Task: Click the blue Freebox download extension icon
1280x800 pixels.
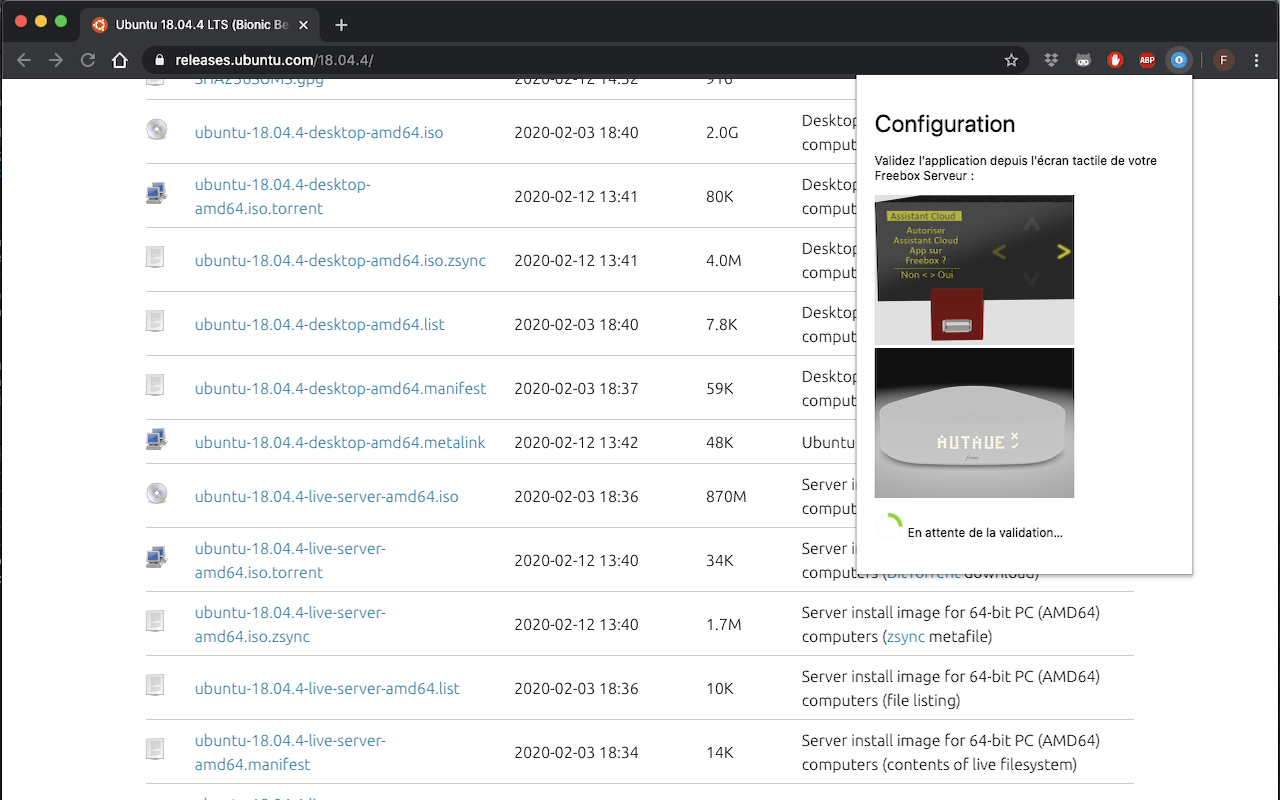Action: point(1179,60)
